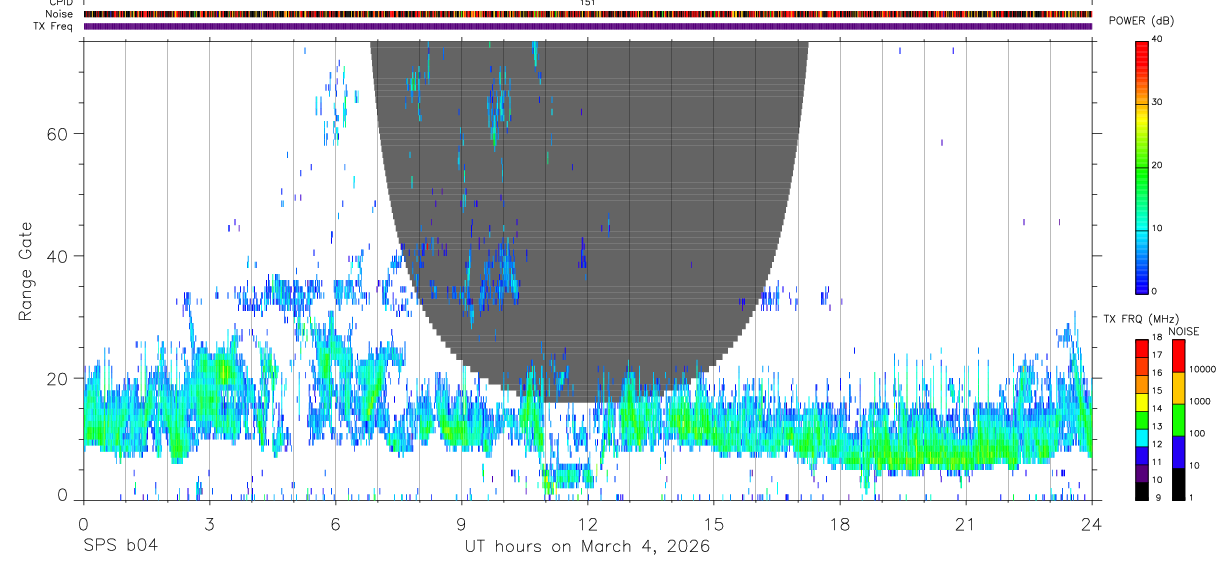Click the '24' UT hour tick label

[x=1091, y=524]
